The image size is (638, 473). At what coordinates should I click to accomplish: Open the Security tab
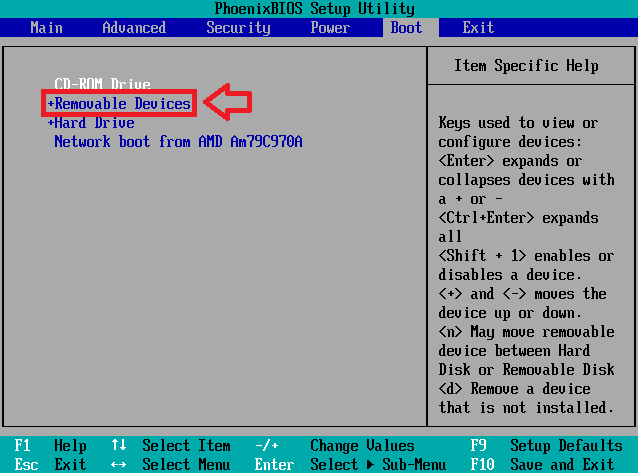238,28
